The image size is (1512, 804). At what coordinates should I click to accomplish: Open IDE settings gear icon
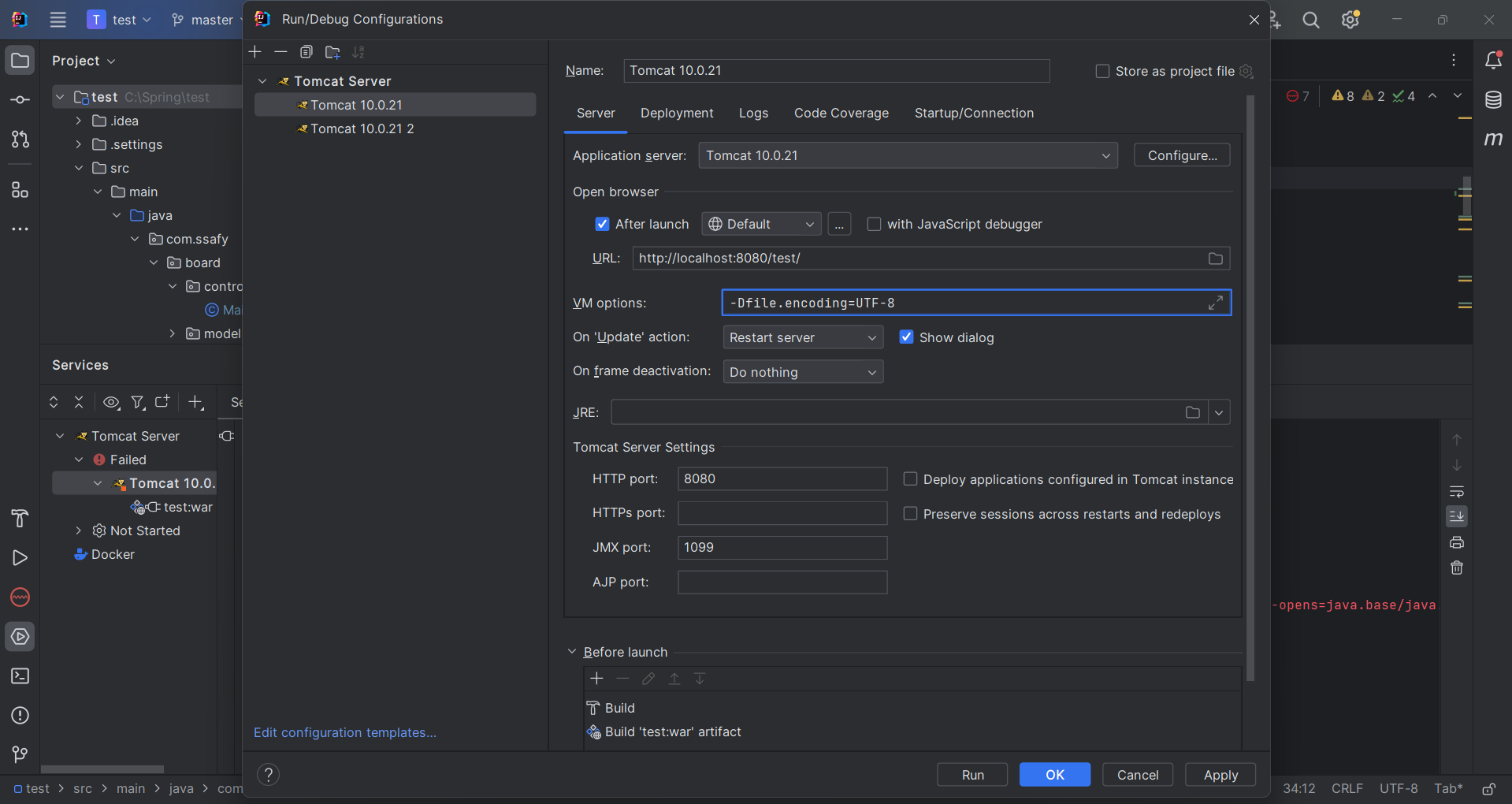(1350, 20)
